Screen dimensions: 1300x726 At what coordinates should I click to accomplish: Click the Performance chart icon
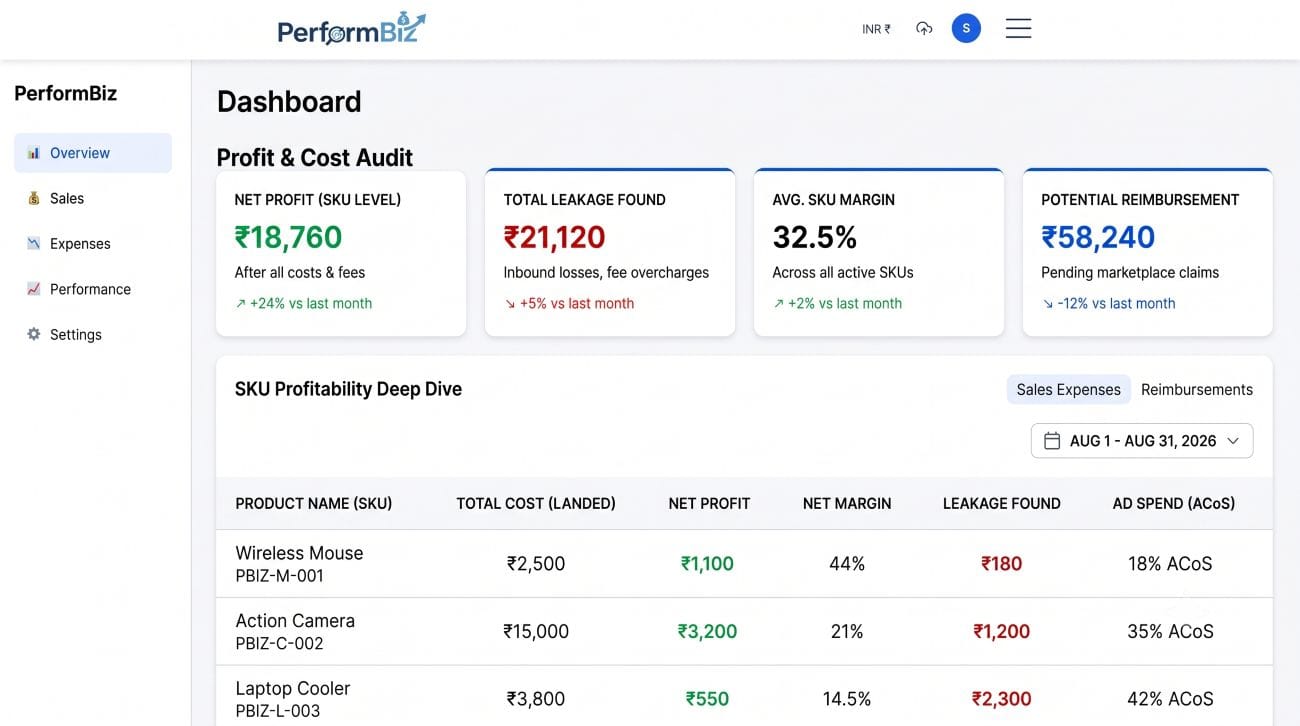[x=34, y=289]
